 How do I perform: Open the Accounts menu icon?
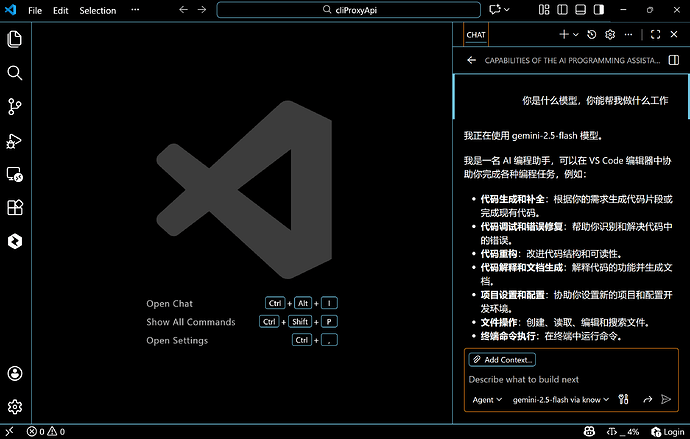pos(15,373)
